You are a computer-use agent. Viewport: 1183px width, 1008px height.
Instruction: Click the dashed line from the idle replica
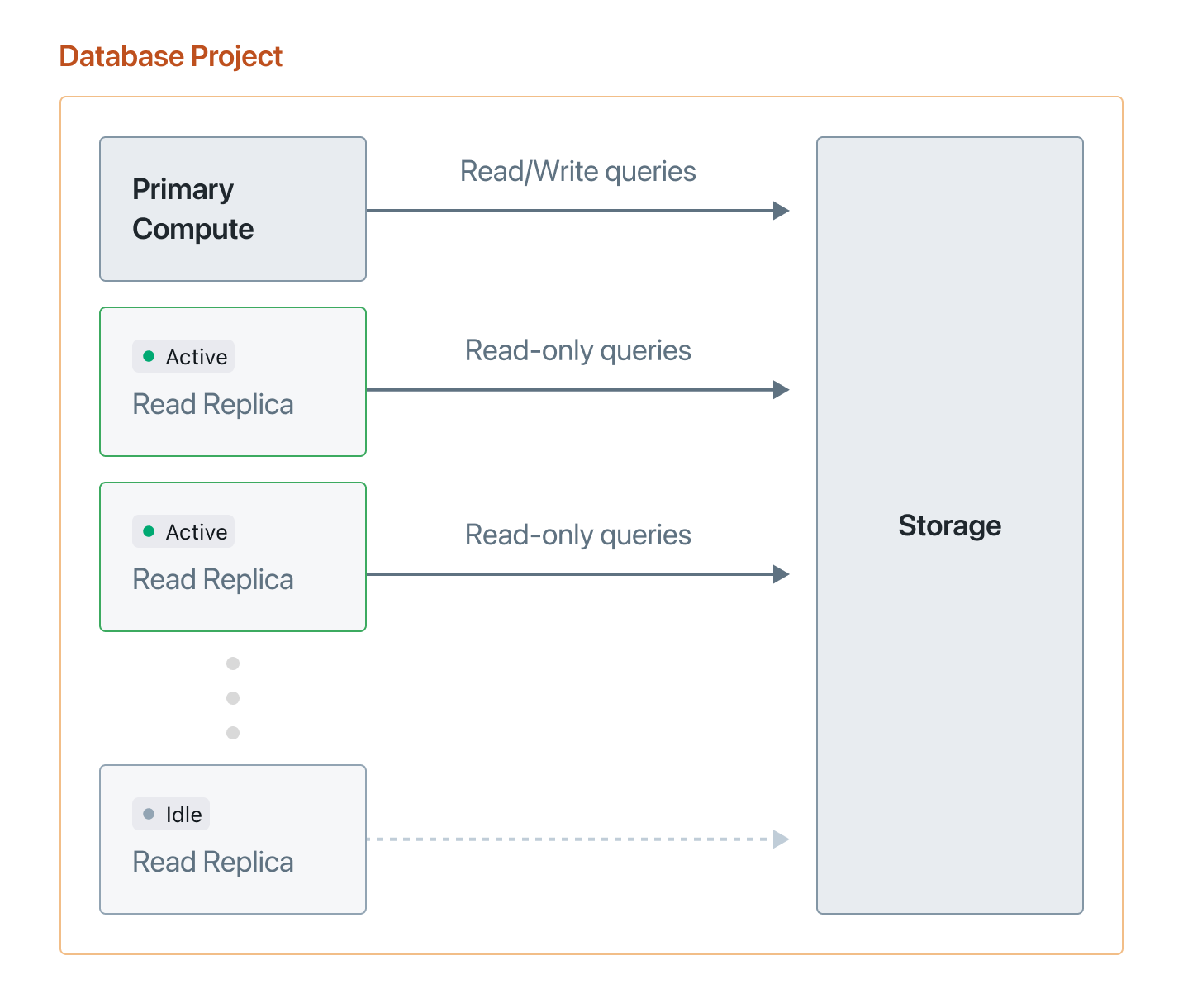click(568, 839)
